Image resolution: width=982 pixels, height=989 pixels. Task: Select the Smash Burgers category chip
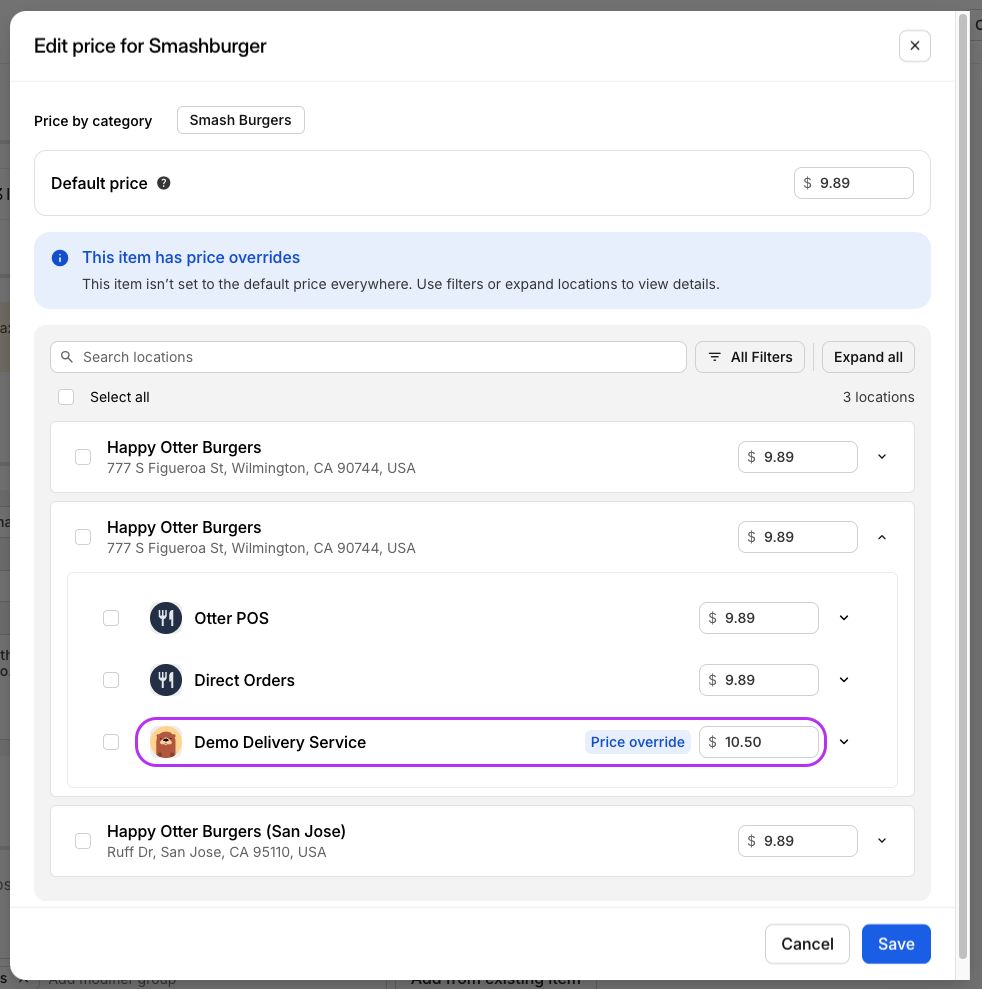(240, 120)
